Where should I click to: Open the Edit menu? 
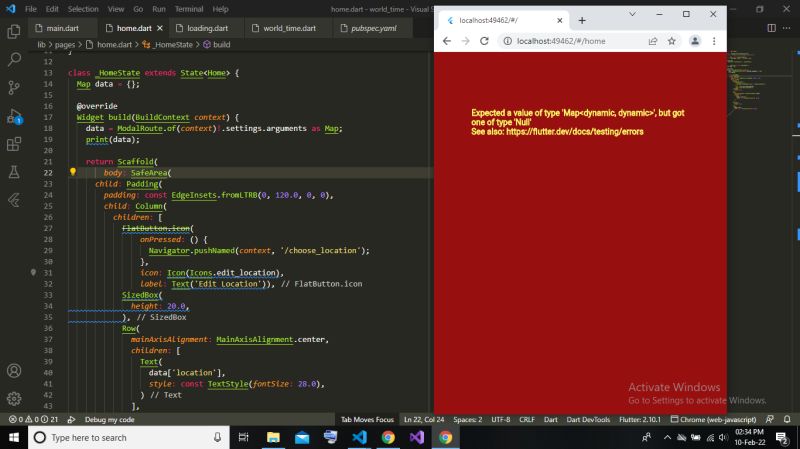pos(52,9)
